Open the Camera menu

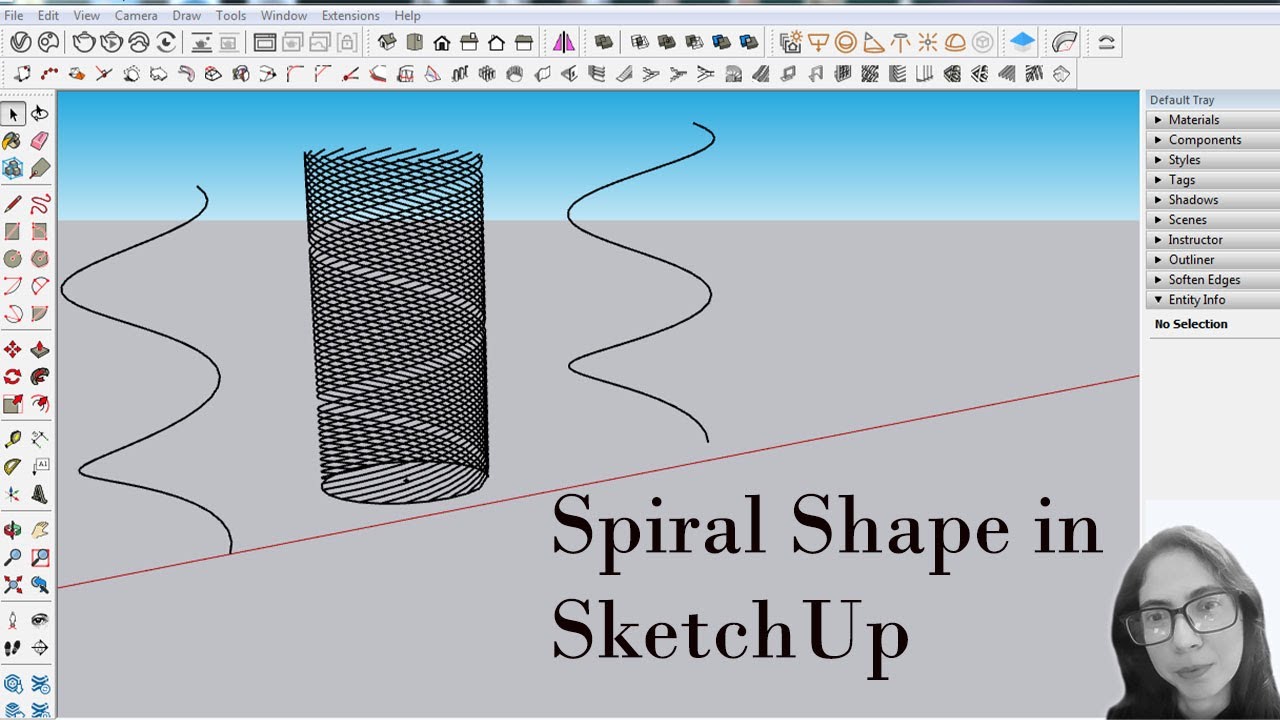pos(136,16)
